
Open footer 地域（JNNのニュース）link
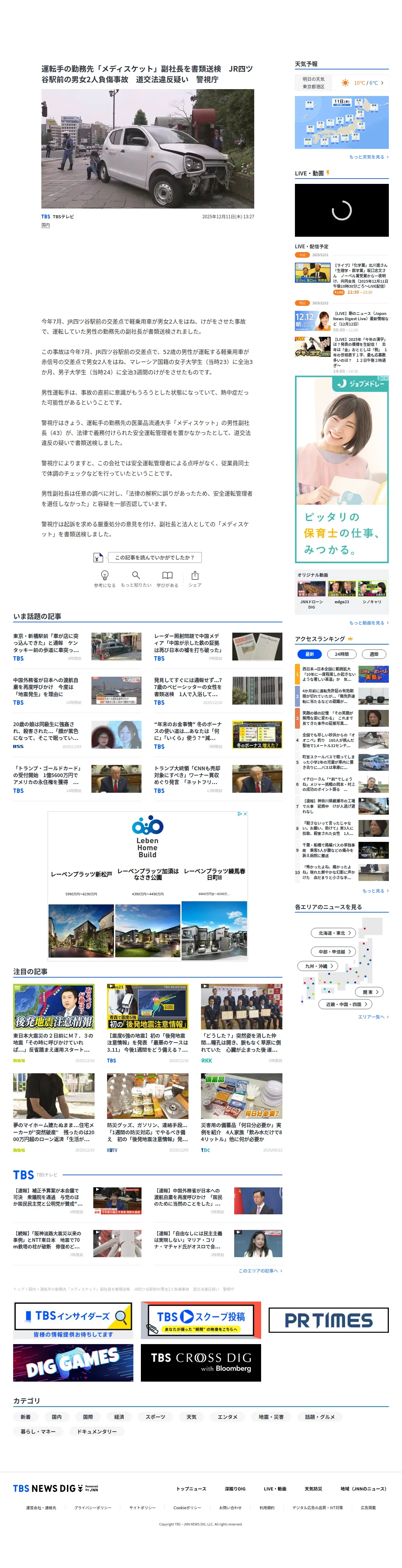(x=363, y=1489)
